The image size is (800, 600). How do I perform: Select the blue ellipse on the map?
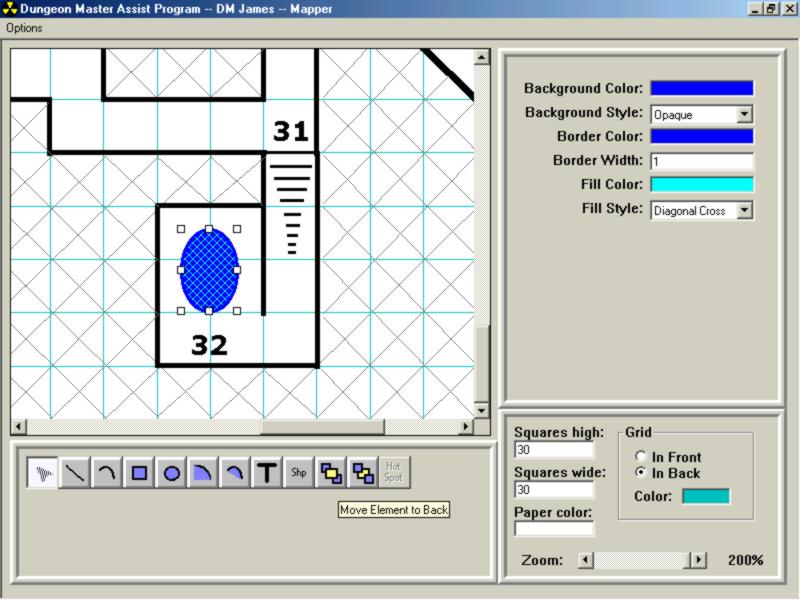(209, 270)
